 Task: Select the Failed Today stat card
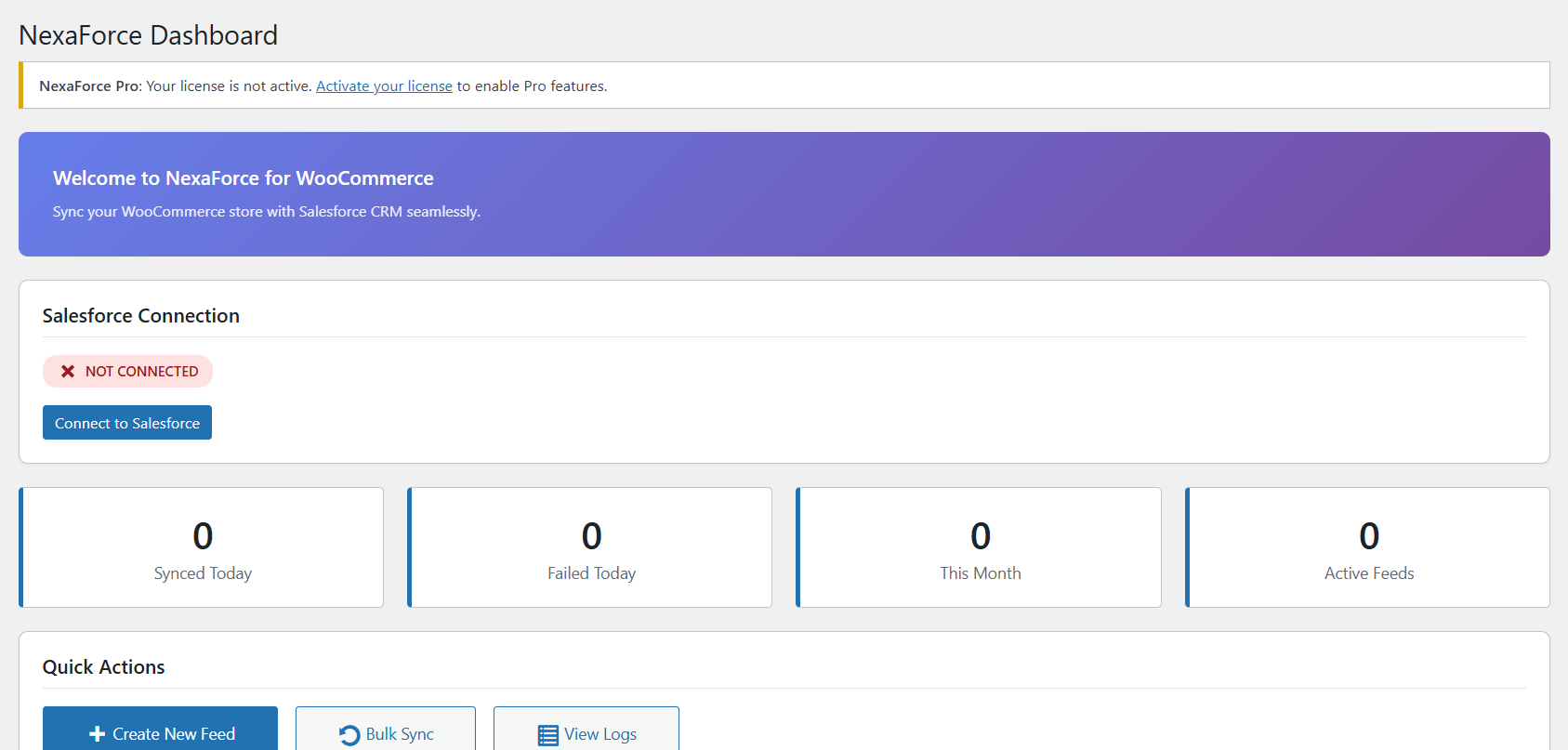point(590,547)
